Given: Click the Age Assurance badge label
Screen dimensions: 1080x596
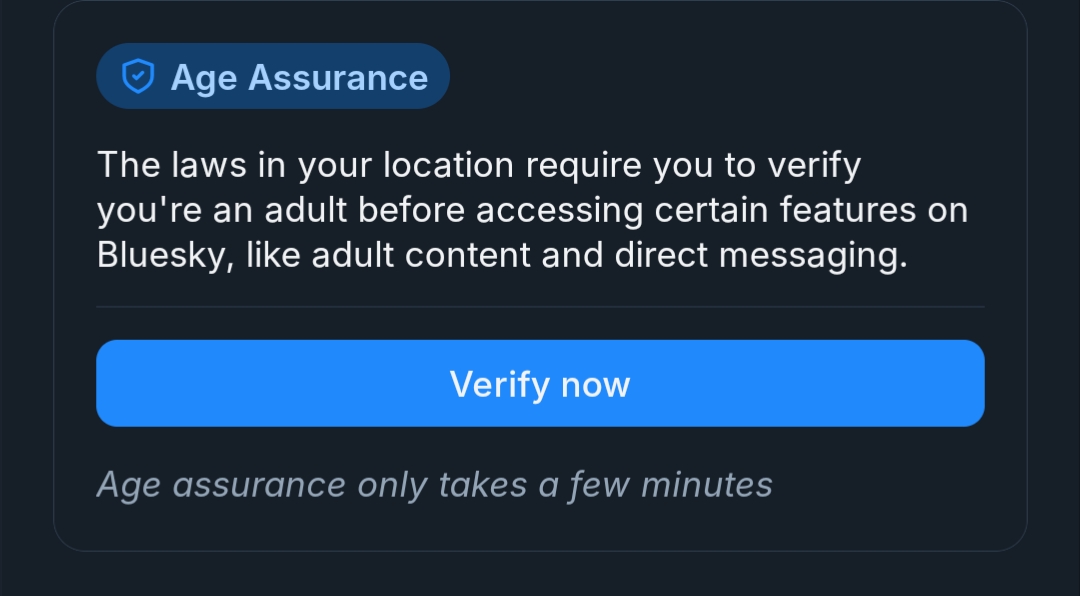Looking at the screenshot, I should (298, 77).
